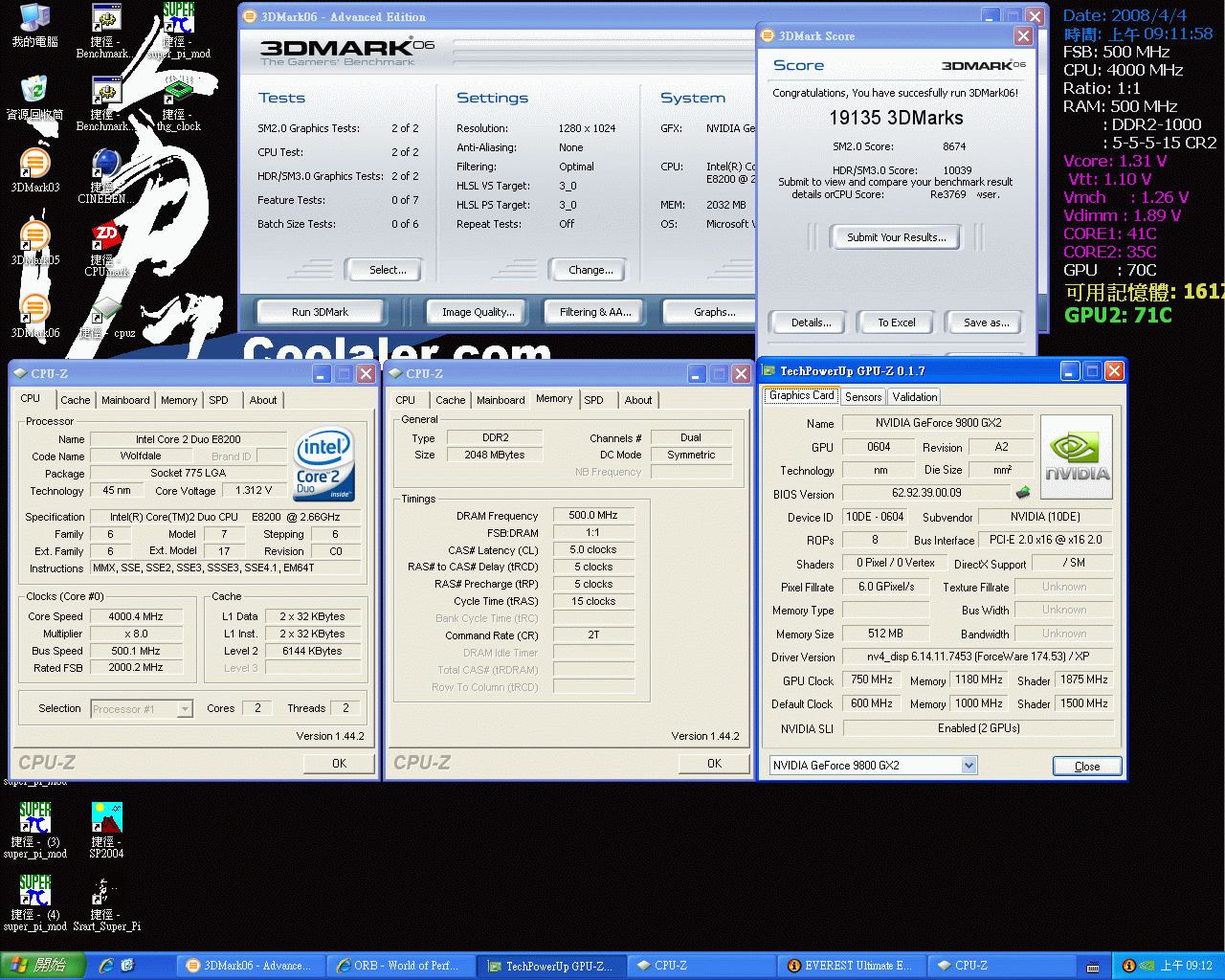Click OK in left CPU-Z window
The width and height of the screenshot is (1225, 980).
tap(340, 763)
